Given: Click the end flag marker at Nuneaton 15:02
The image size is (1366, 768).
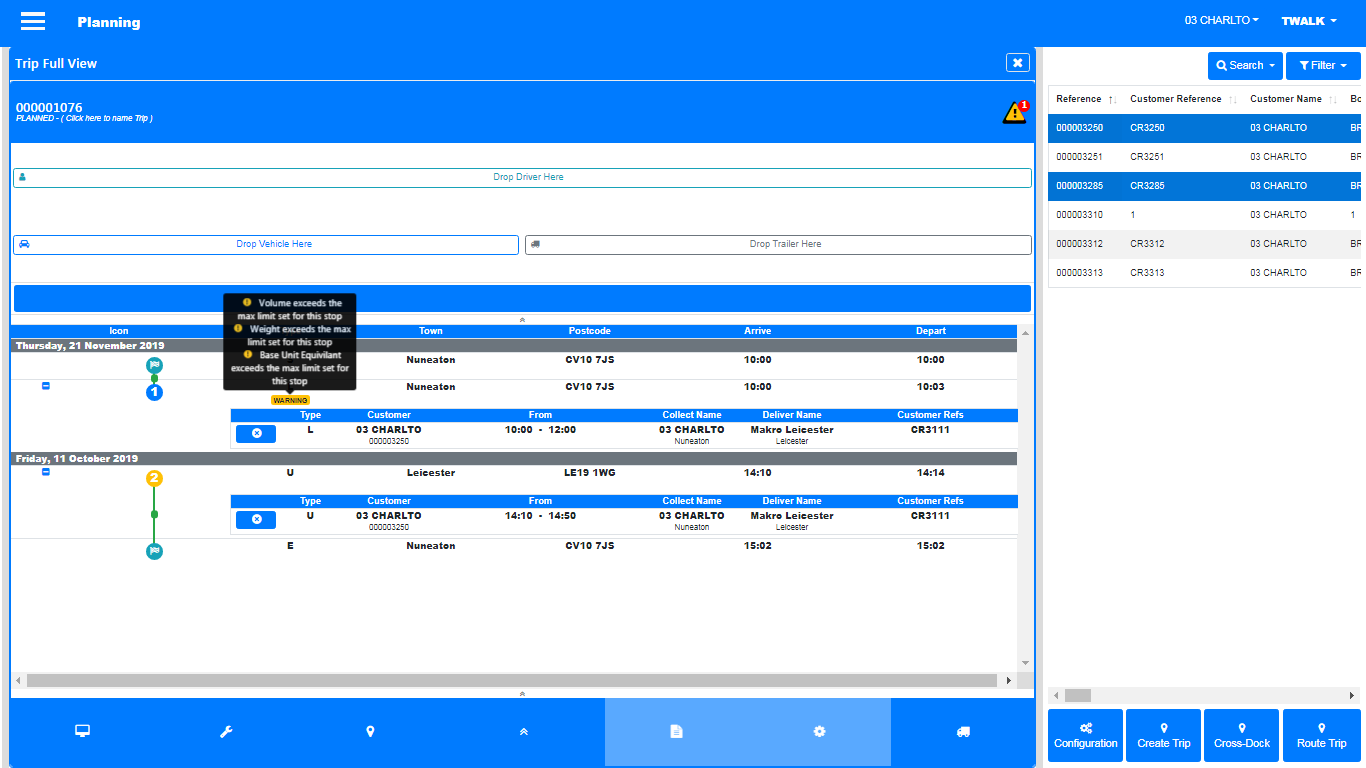Looking at the screenshot, I should point(154,551).
